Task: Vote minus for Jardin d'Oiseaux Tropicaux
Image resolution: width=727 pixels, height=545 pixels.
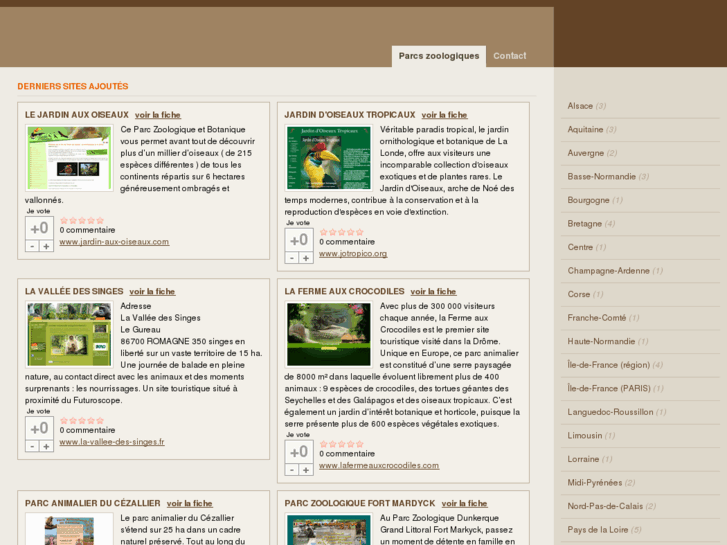Action: pos(292,258)
